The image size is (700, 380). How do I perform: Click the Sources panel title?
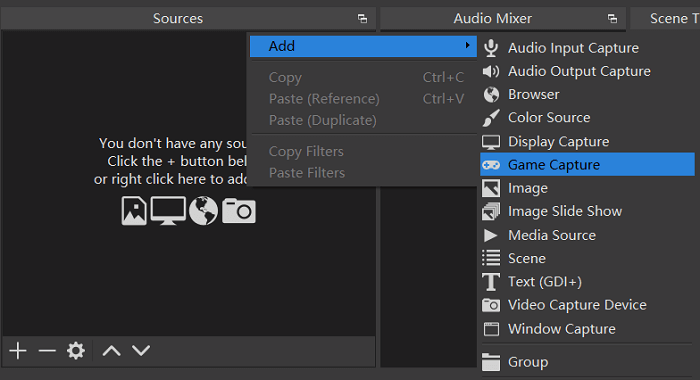tap(178, 18)
